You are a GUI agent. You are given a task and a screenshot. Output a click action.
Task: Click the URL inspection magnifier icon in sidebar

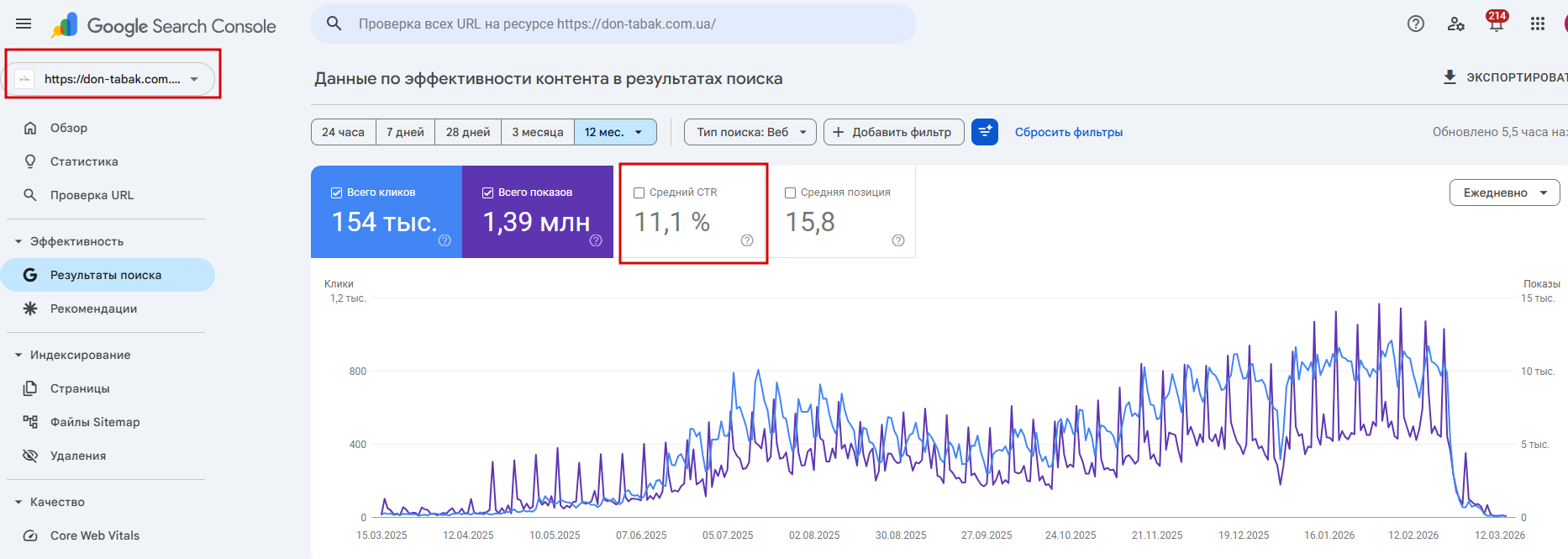click(x=30, y=195)
